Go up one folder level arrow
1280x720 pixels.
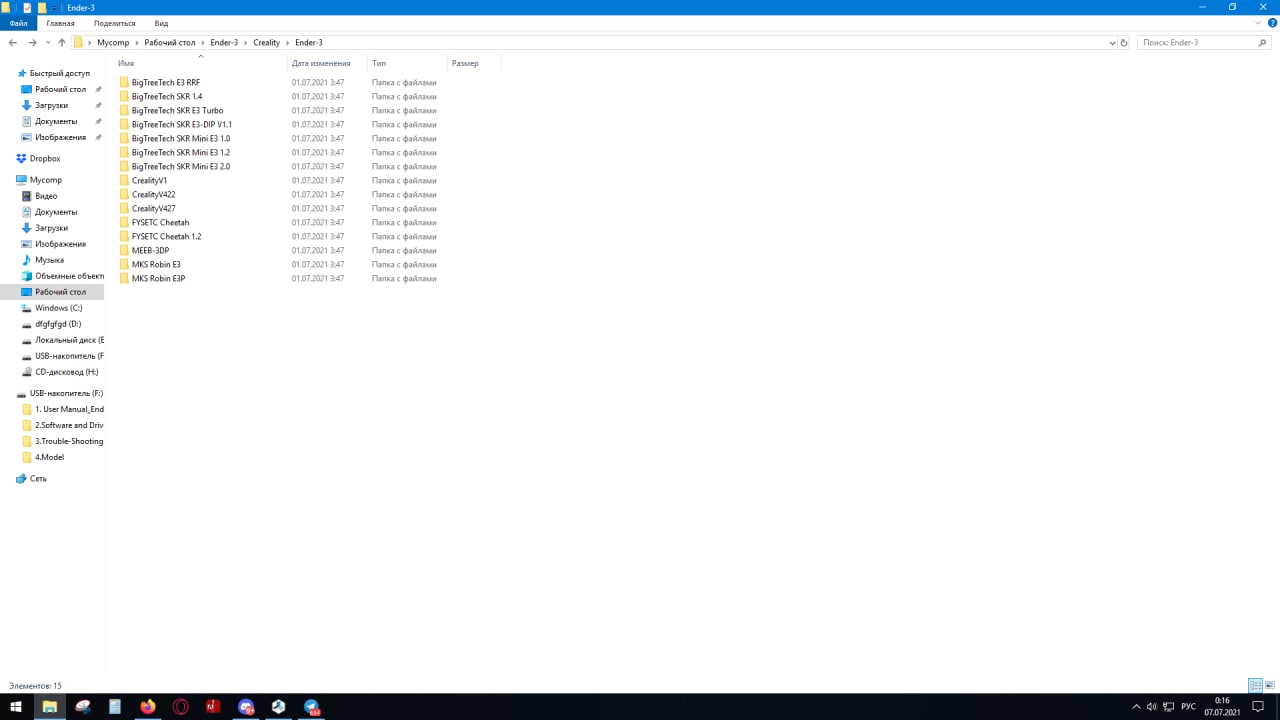[61, 43]
